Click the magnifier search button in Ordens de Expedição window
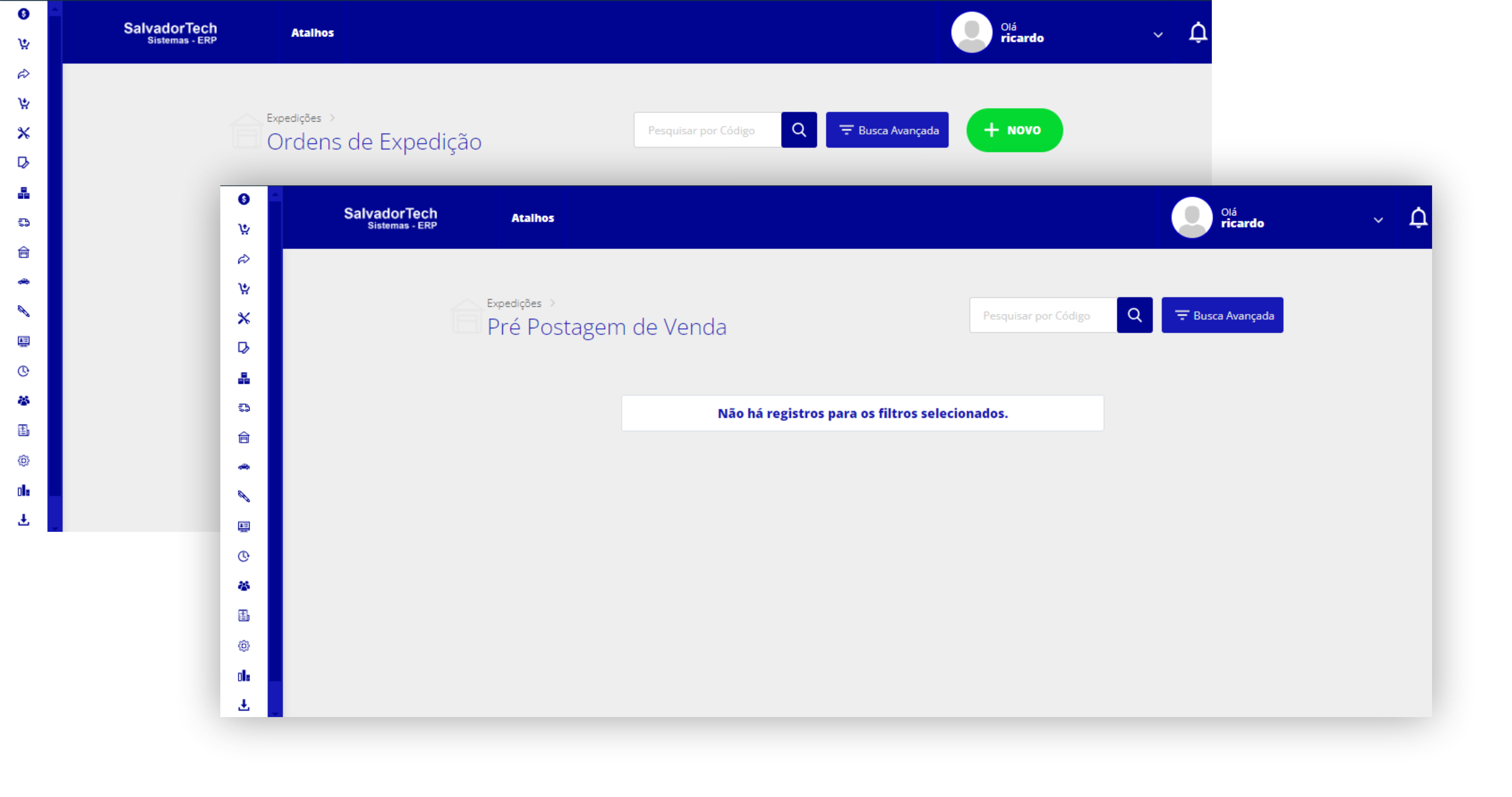This screenshot has height=797, width=1512. point(799,130)
